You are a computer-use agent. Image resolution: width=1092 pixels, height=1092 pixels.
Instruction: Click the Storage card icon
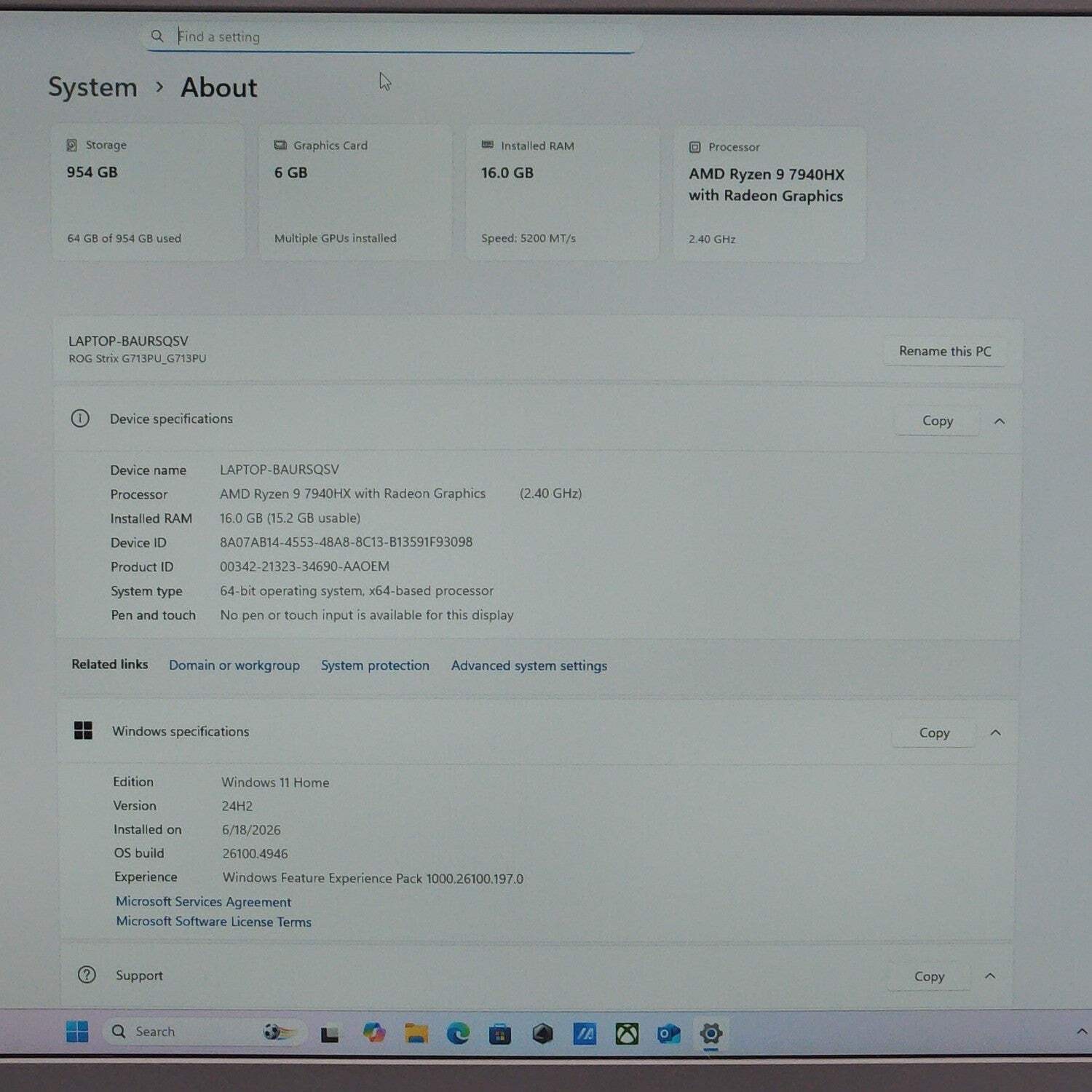72,145
